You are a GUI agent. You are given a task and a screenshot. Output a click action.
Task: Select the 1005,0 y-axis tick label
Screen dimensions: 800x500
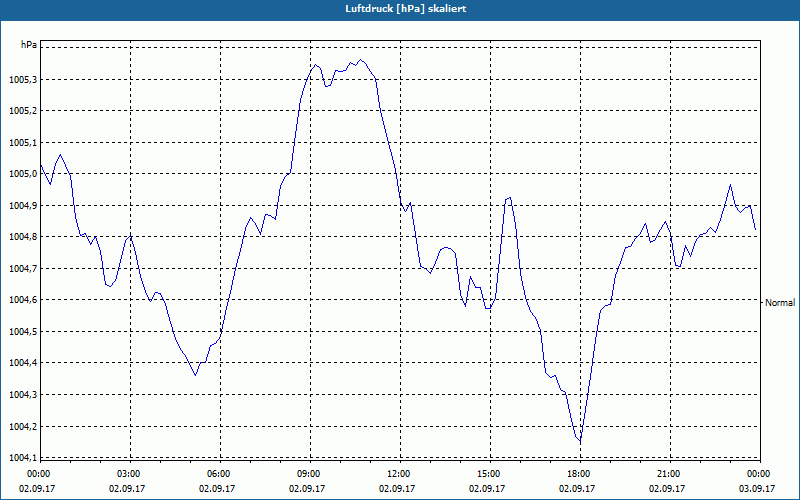tap(23, 174)
